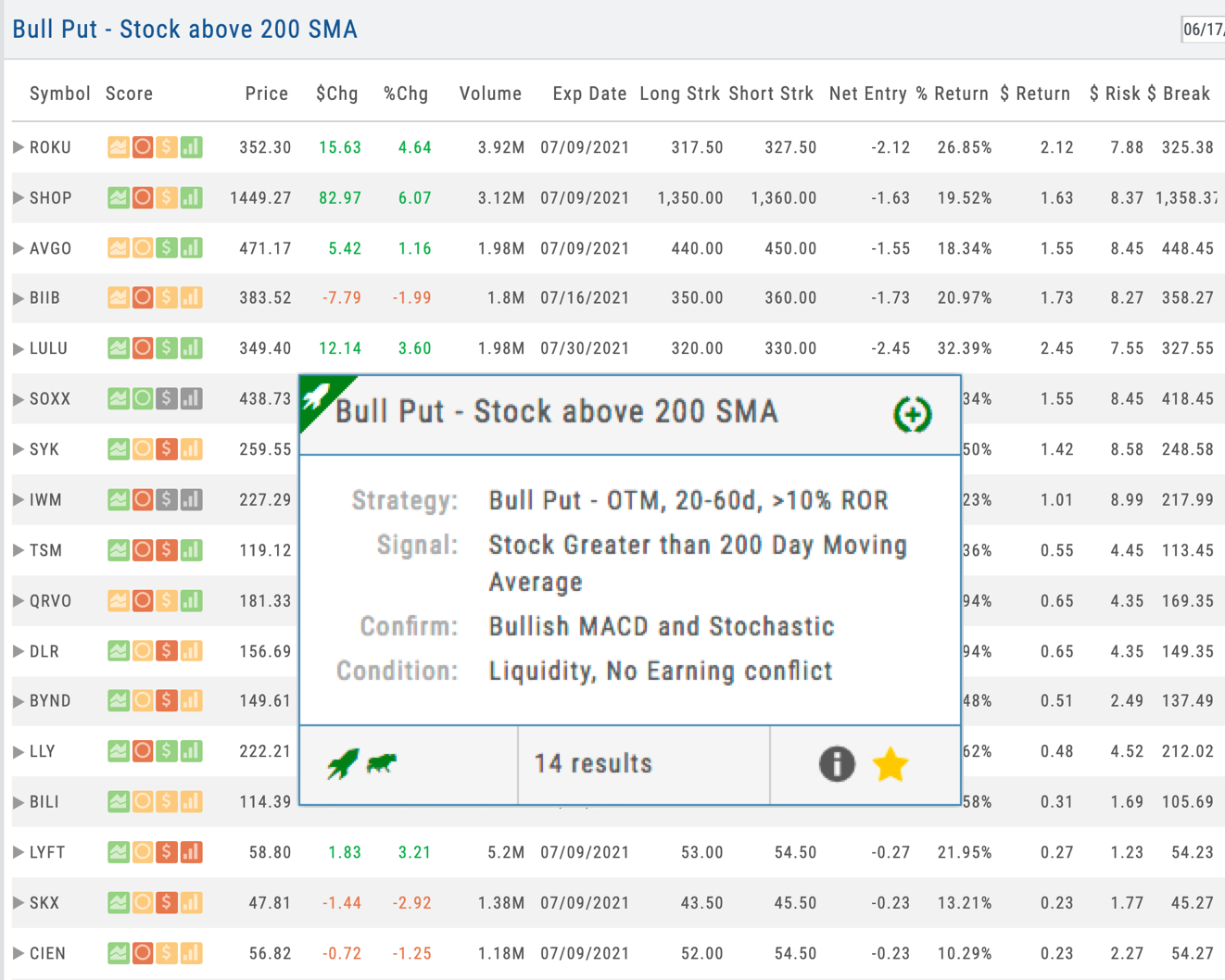Click SOXX's gray dollar score icon
1225x980 pixels.
pyautogui.click(x=167, y=399)
